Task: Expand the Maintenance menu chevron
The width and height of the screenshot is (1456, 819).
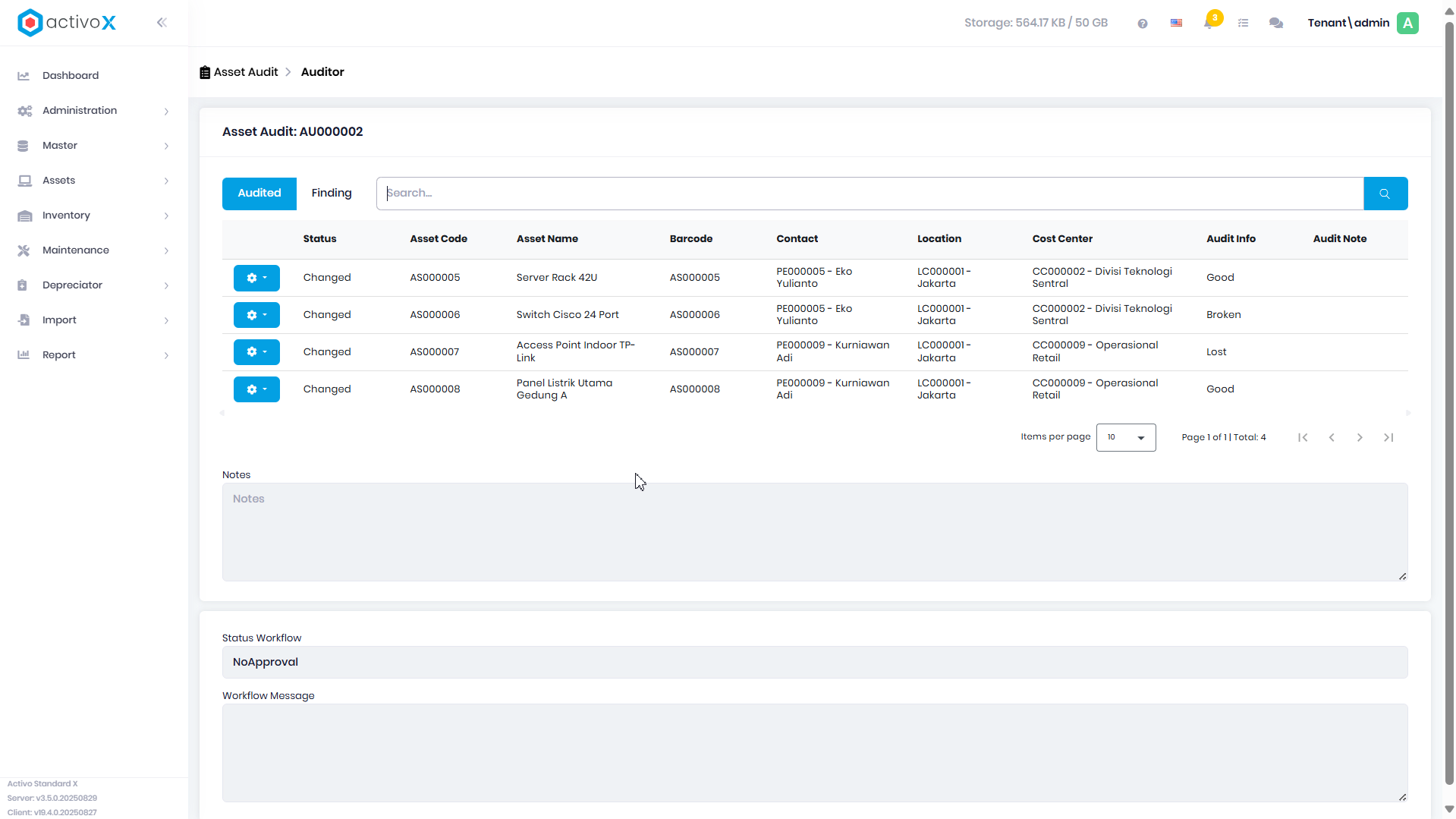Action: (166, 251)
